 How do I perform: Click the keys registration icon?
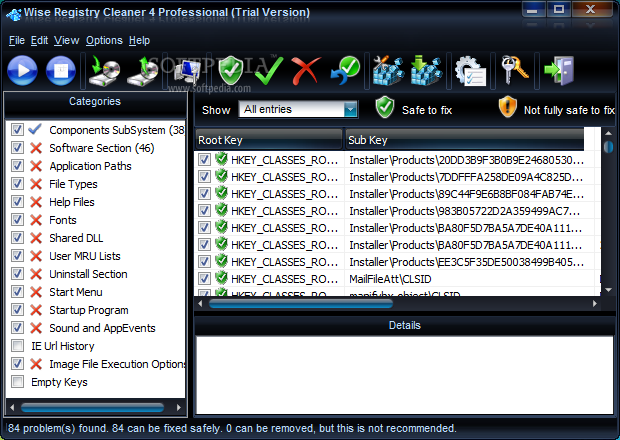pyautogui.click(x=514, y=70)
